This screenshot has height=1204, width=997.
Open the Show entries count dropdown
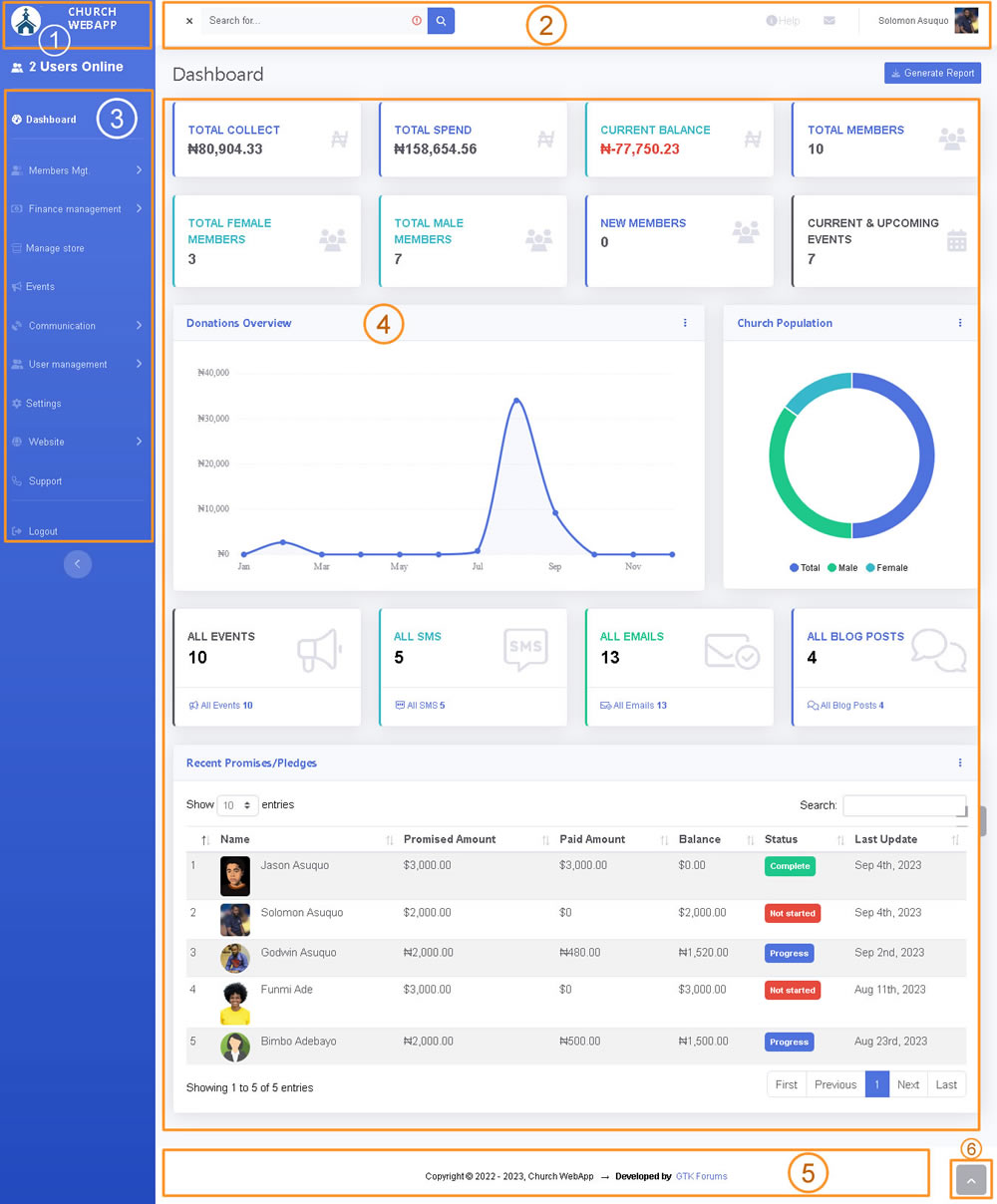(237, 805)
